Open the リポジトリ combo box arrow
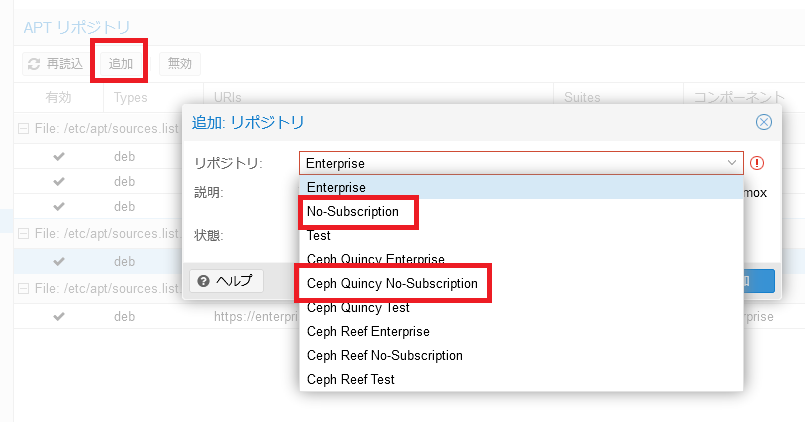This screenshot has width=805, height=422. tap(732, 163)
